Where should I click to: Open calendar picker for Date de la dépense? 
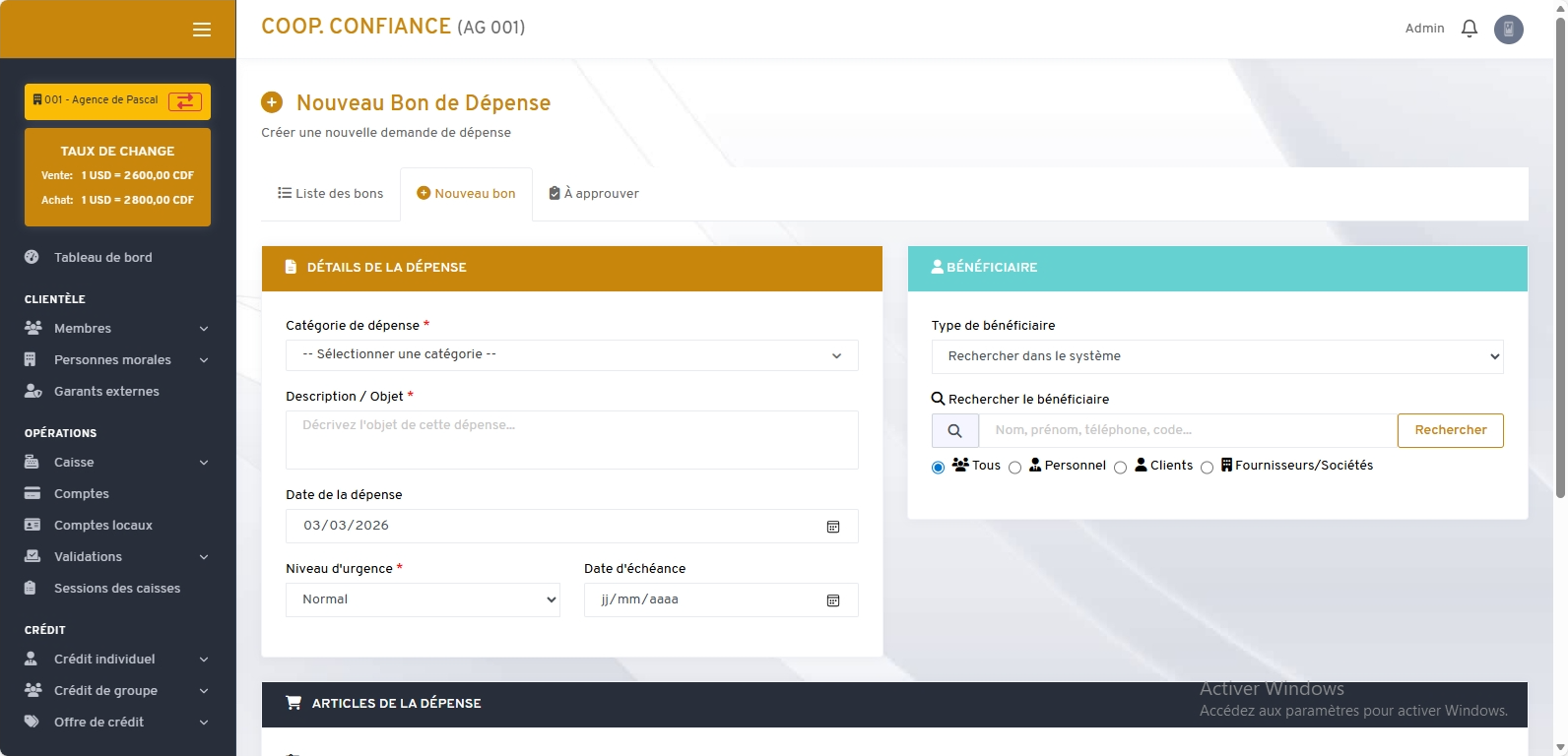tap(833, 527)
